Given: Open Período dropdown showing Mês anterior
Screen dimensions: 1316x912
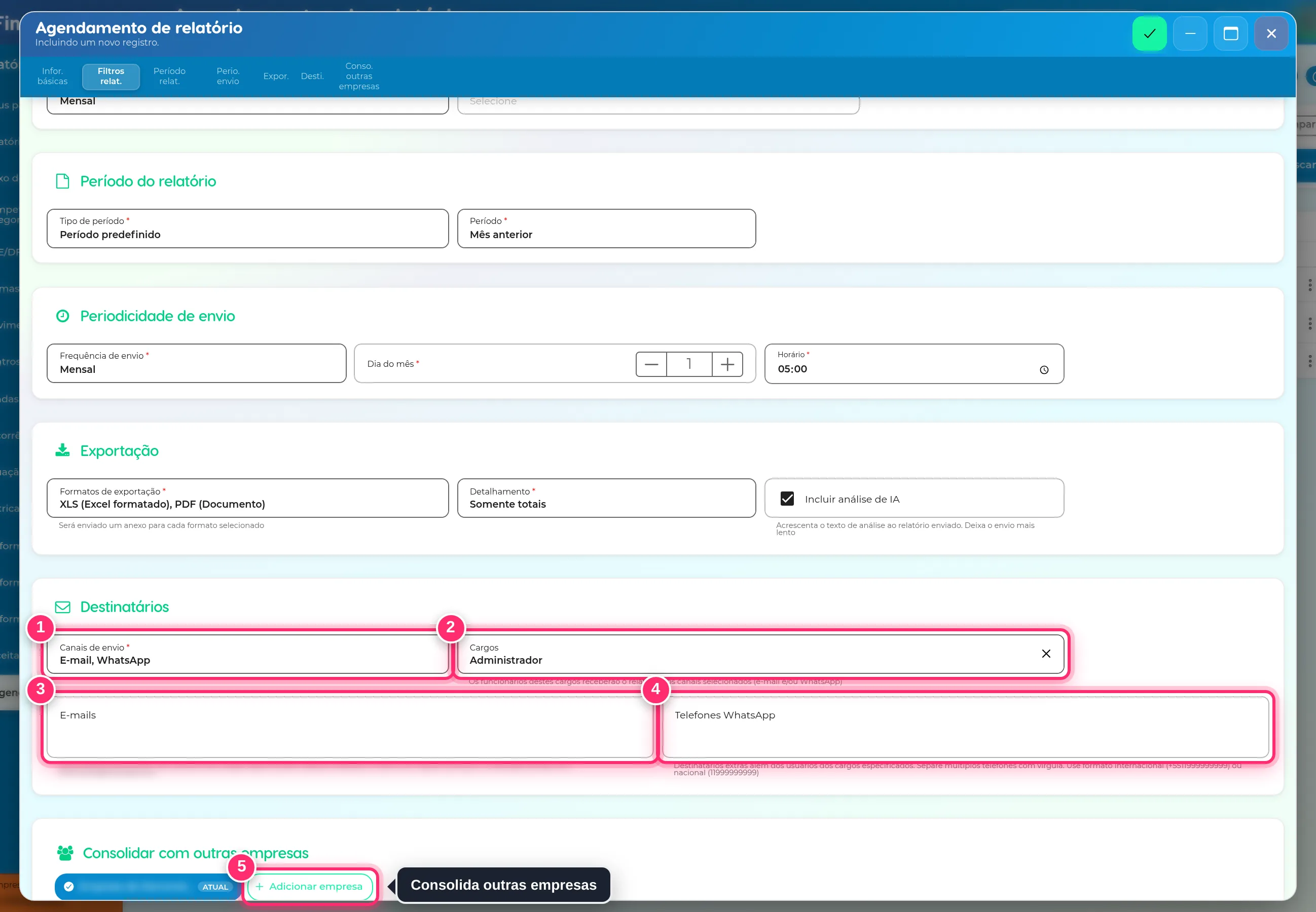Looking at the screenshot, I should (607, 229).
